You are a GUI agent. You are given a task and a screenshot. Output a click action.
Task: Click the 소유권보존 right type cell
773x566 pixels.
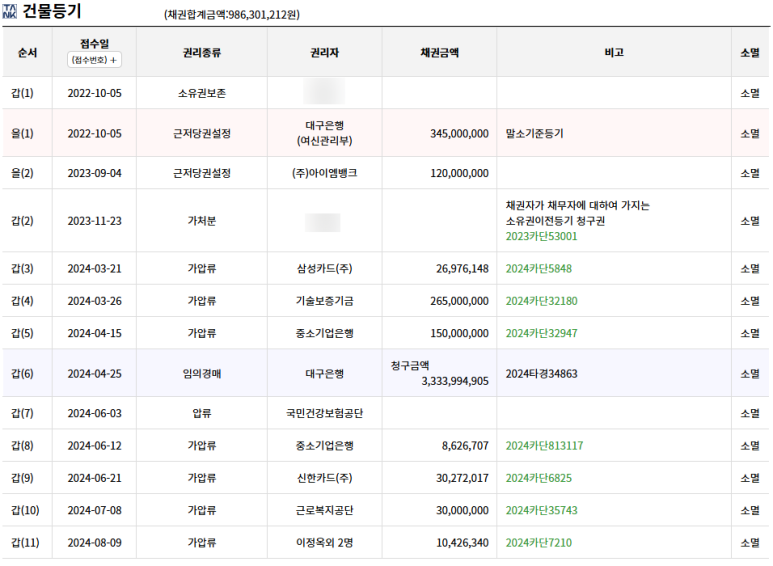click(x=202, y=93)
